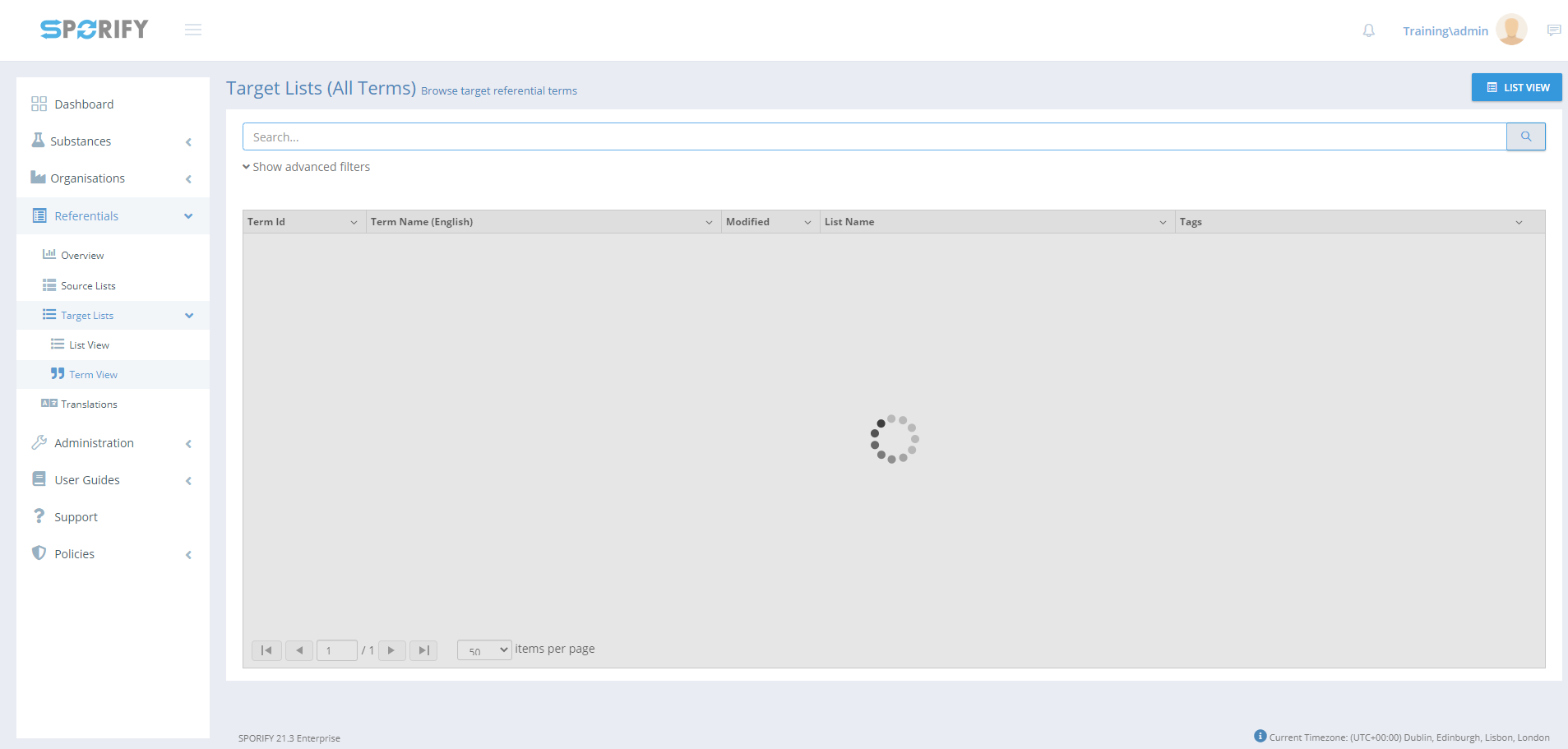Click the notification bell icon

(x=1368, y=30)
